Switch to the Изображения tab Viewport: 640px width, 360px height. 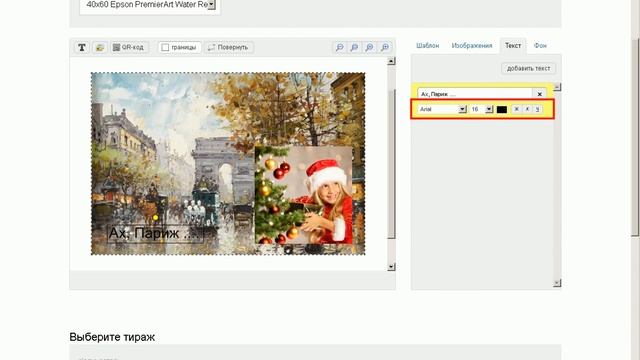(472, 46)
